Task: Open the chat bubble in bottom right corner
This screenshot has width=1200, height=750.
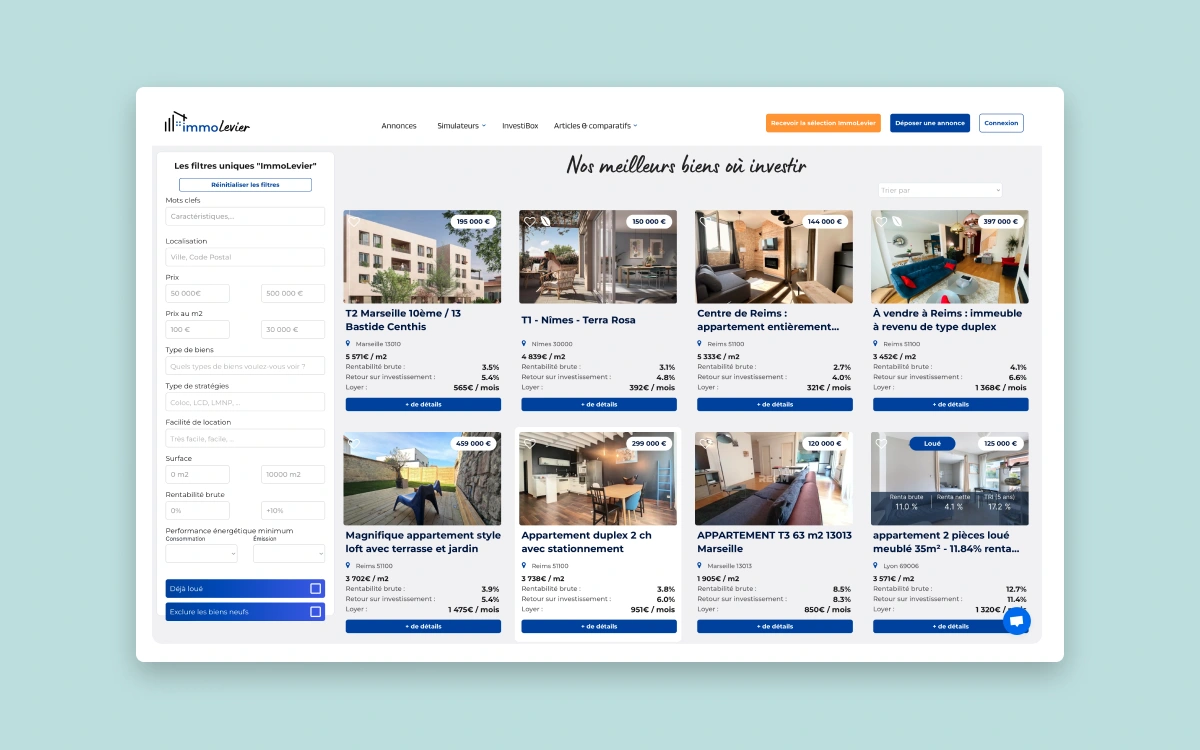Action: 1016,621
